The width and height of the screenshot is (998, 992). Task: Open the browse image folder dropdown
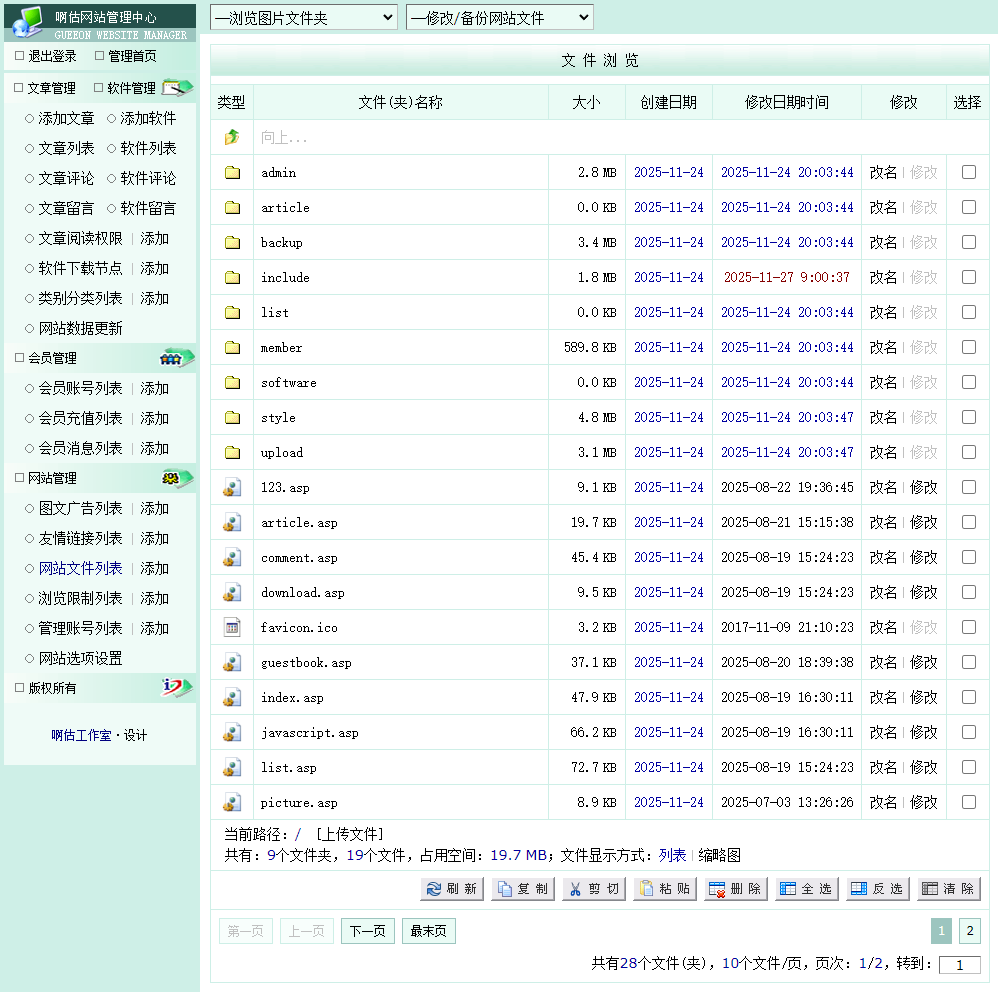point(303,18)
